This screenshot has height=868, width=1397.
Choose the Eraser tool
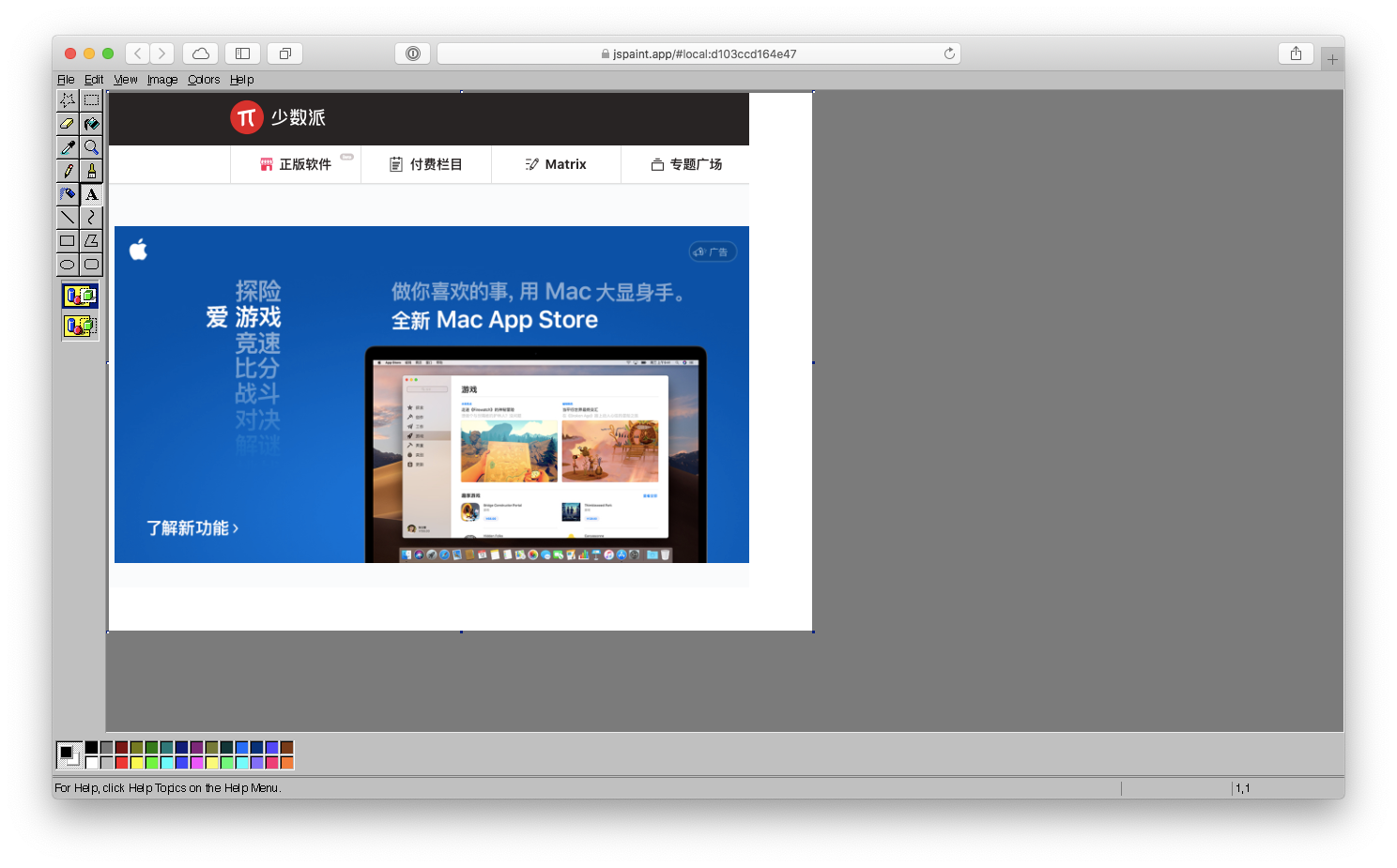pos(68,123)
